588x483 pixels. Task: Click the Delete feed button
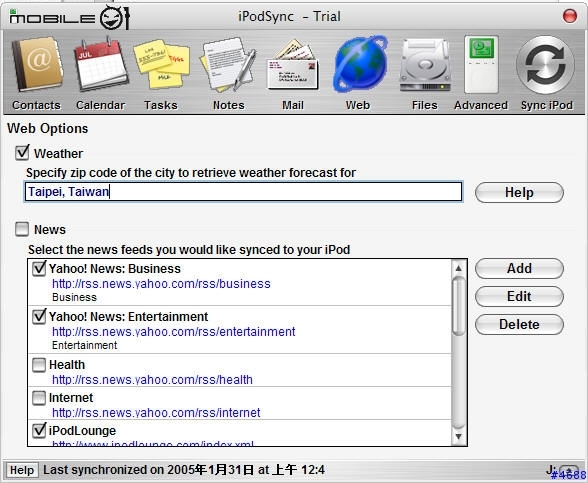(x=519, y=324)
